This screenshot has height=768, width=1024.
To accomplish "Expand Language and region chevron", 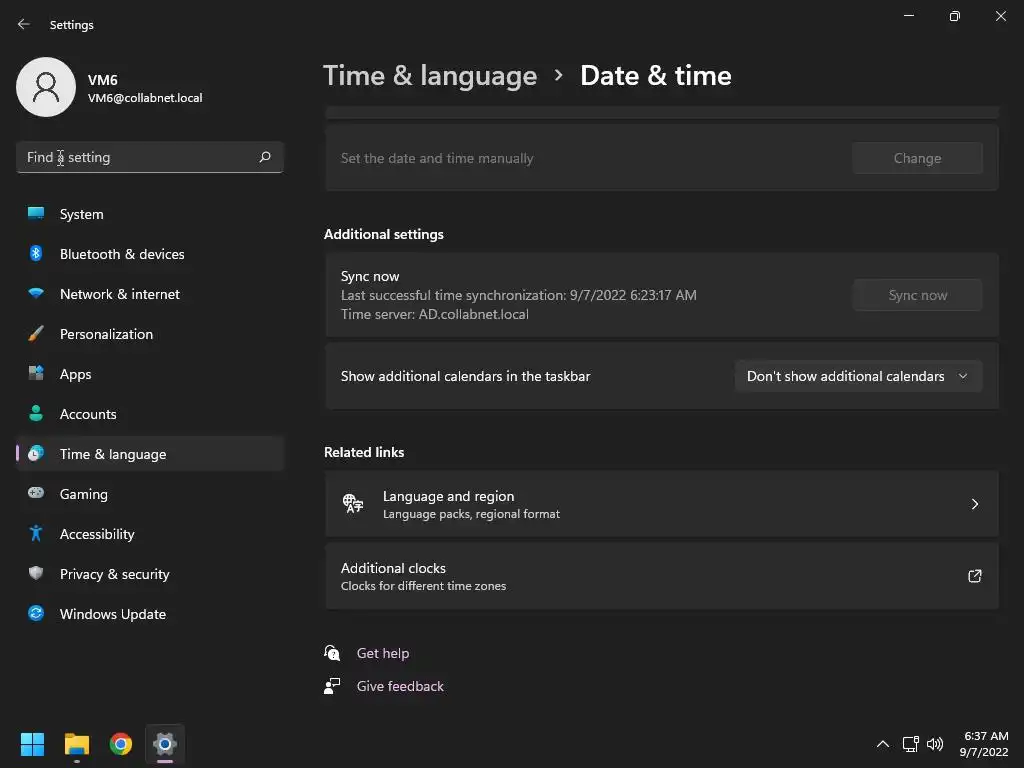I will click(x=974, y=504).
